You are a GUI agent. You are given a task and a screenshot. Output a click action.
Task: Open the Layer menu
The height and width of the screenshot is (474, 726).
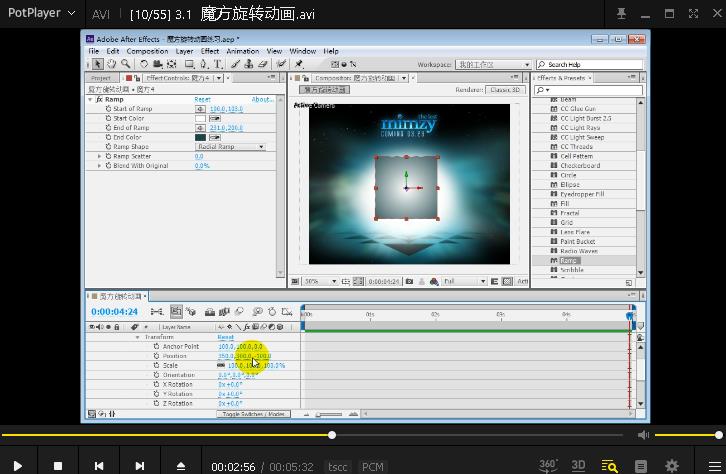coord(184,51)
